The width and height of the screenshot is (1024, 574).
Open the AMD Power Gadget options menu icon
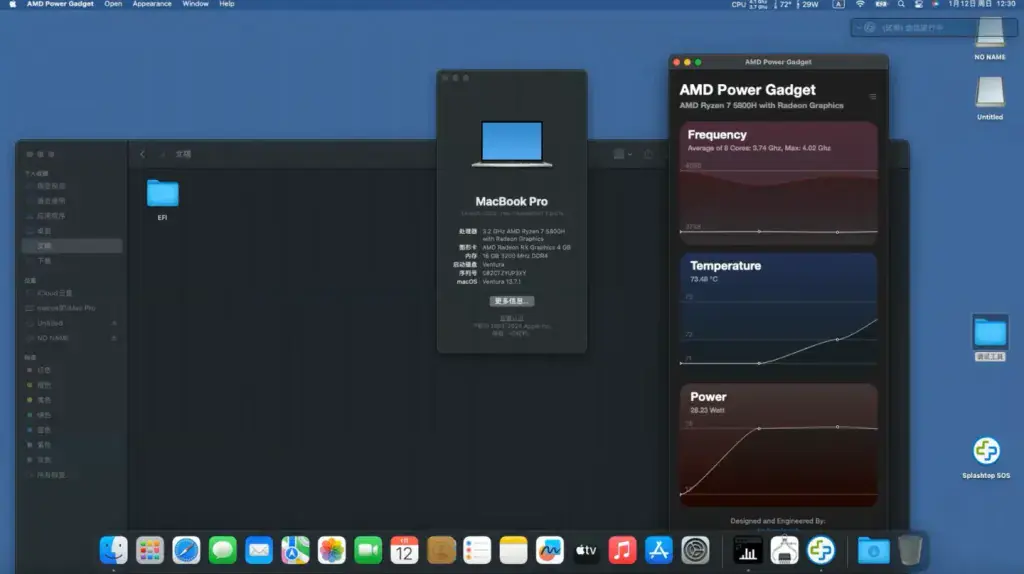pos(872,97)
